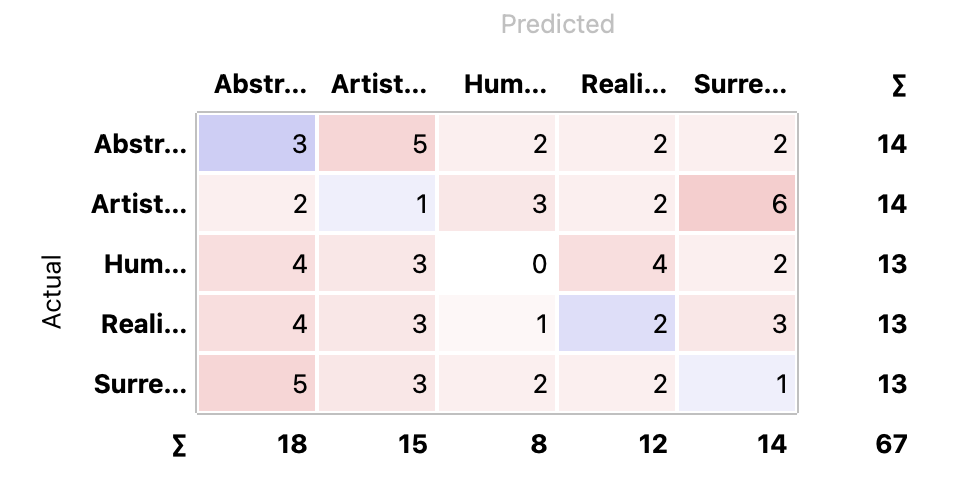Select actual Surre predicted Surre cell 1
The image size is (964, 488).
coord(737,383)
